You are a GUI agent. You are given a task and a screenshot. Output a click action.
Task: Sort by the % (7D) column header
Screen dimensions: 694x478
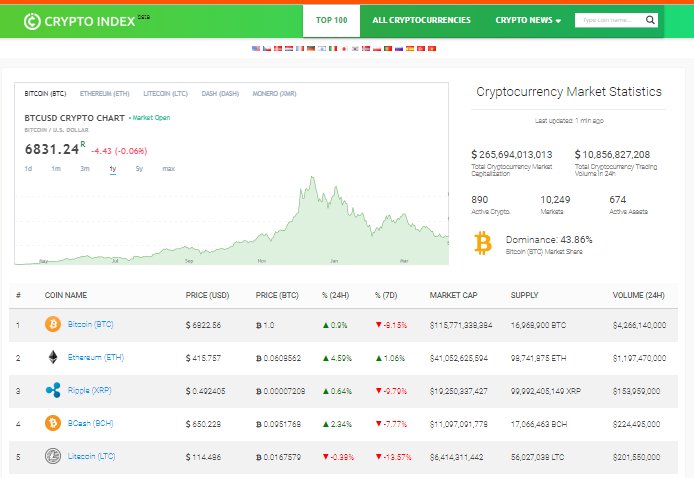(x=386, y=295)
